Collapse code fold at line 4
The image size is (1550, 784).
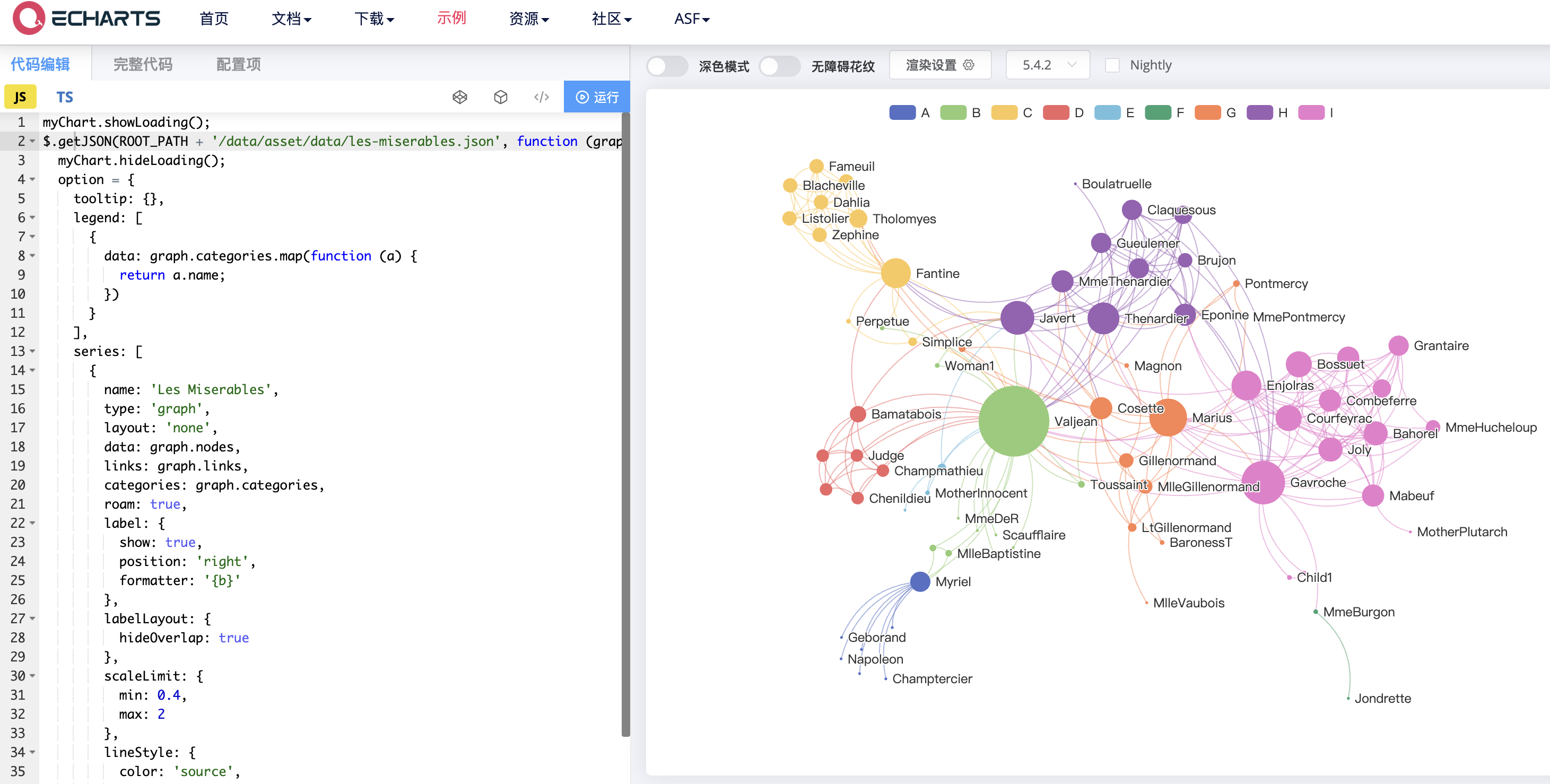click(x=32, y=179)
